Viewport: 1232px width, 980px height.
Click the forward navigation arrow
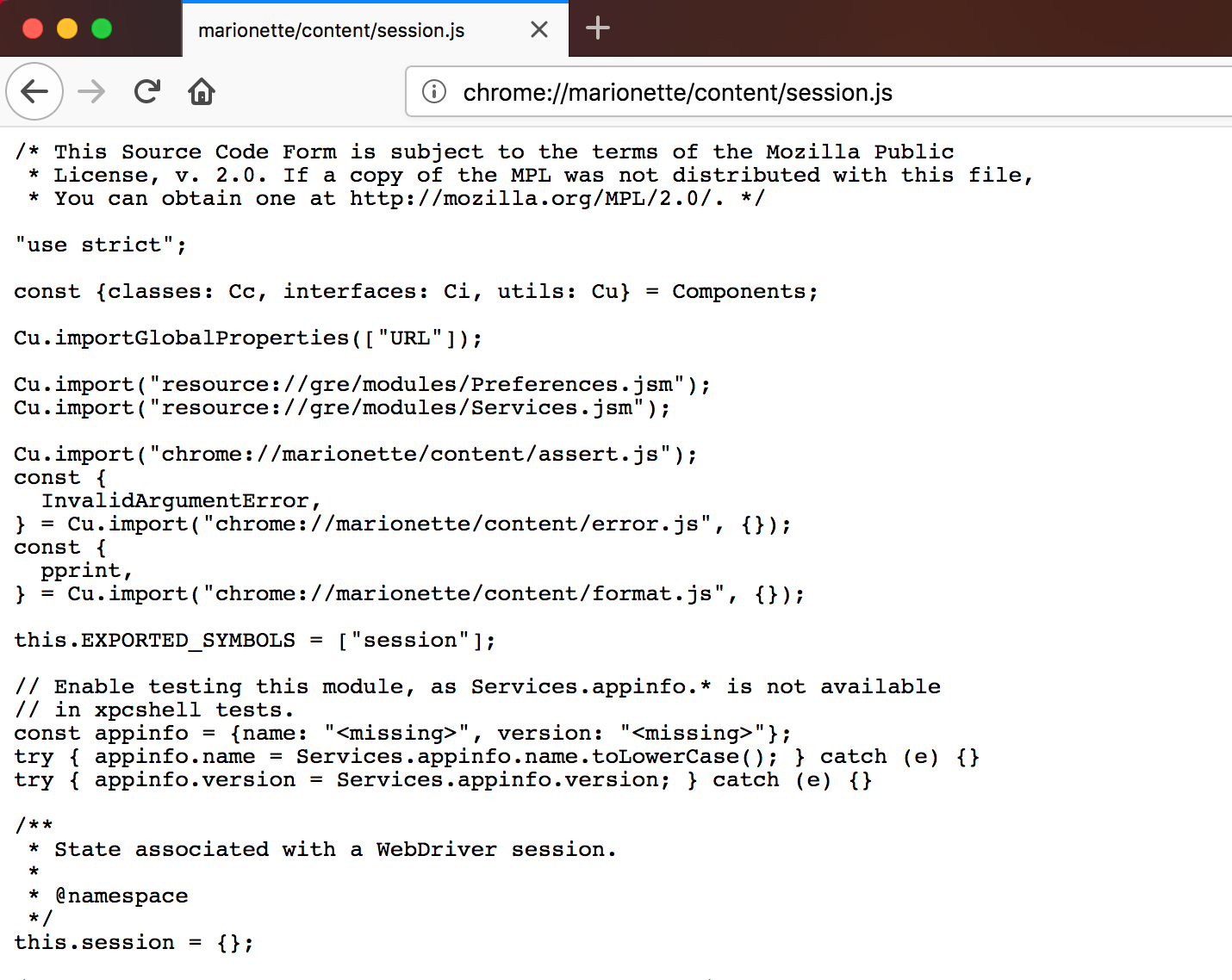coord(91,91)
